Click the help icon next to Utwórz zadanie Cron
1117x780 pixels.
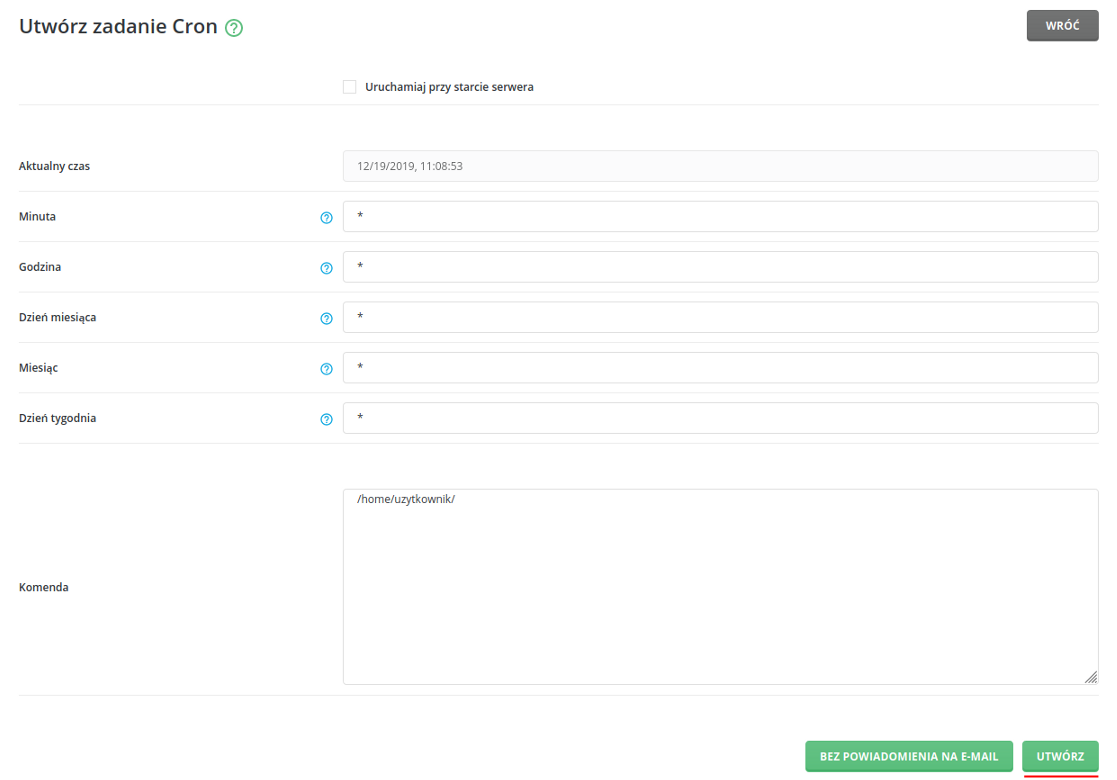(234, 28)
